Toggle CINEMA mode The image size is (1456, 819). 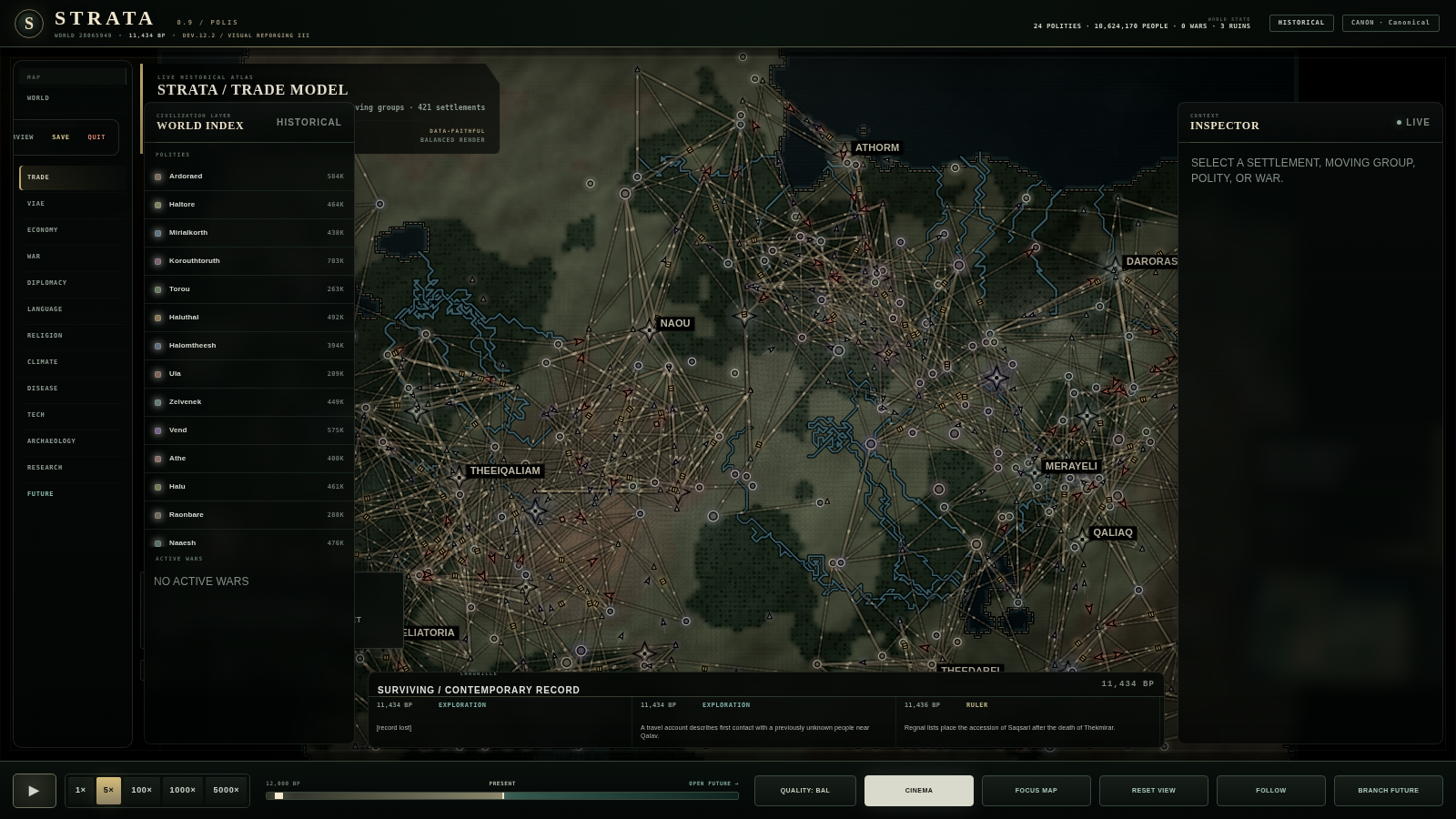tap(919, 791)
